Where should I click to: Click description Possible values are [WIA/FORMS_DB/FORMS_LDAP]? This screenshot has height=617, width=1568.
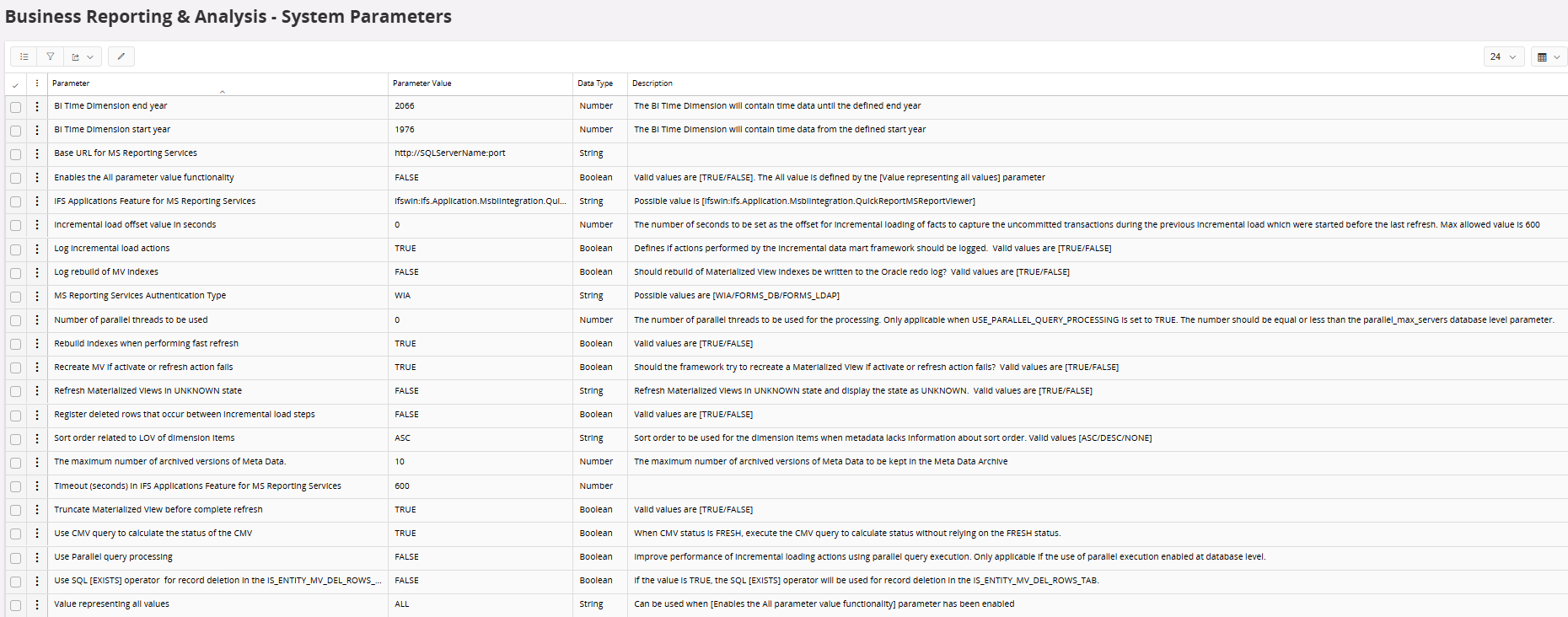tap(737, 296)
